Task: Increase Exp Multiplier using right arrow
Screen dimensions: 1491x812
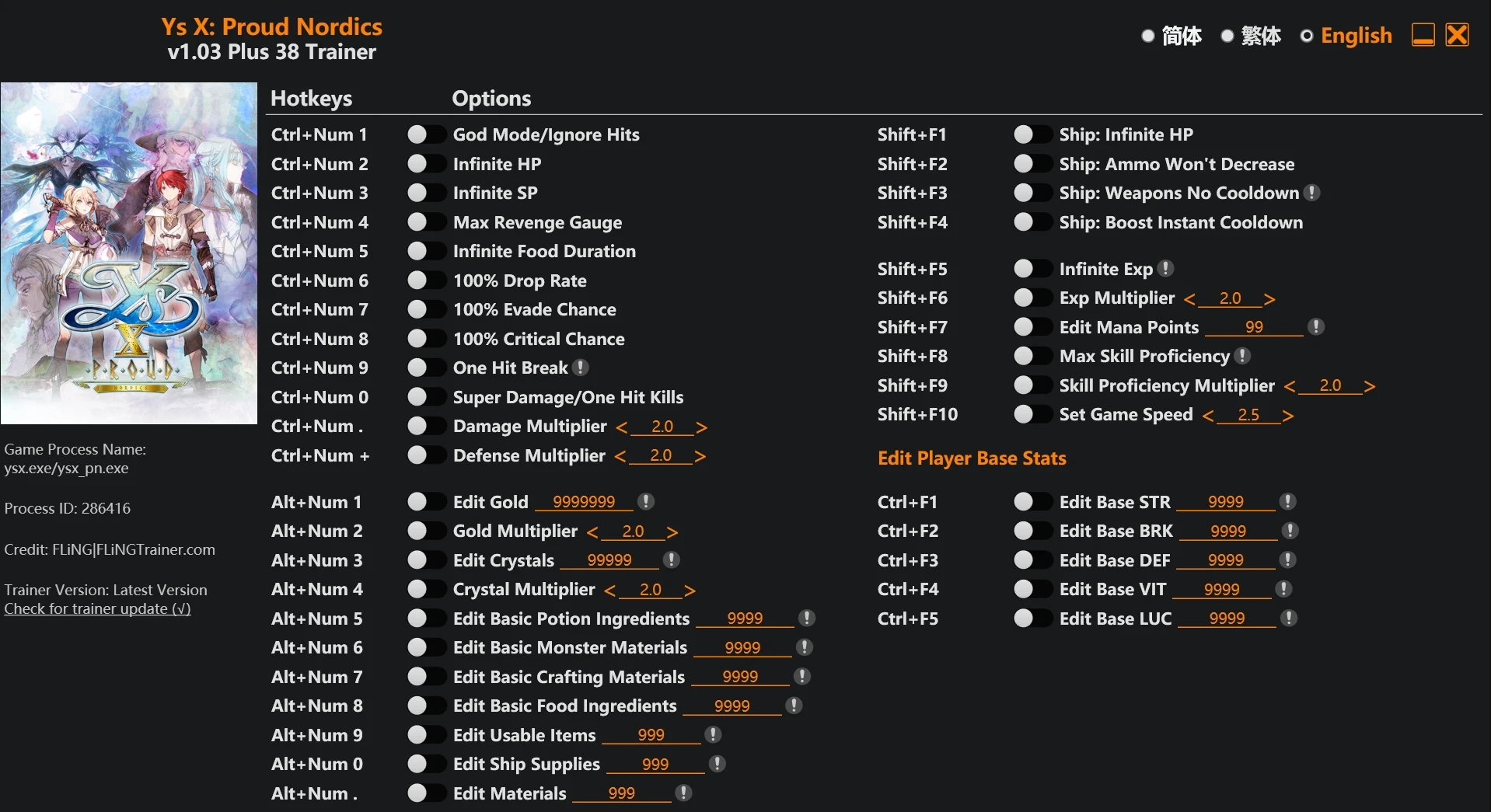Action: 1269,299
